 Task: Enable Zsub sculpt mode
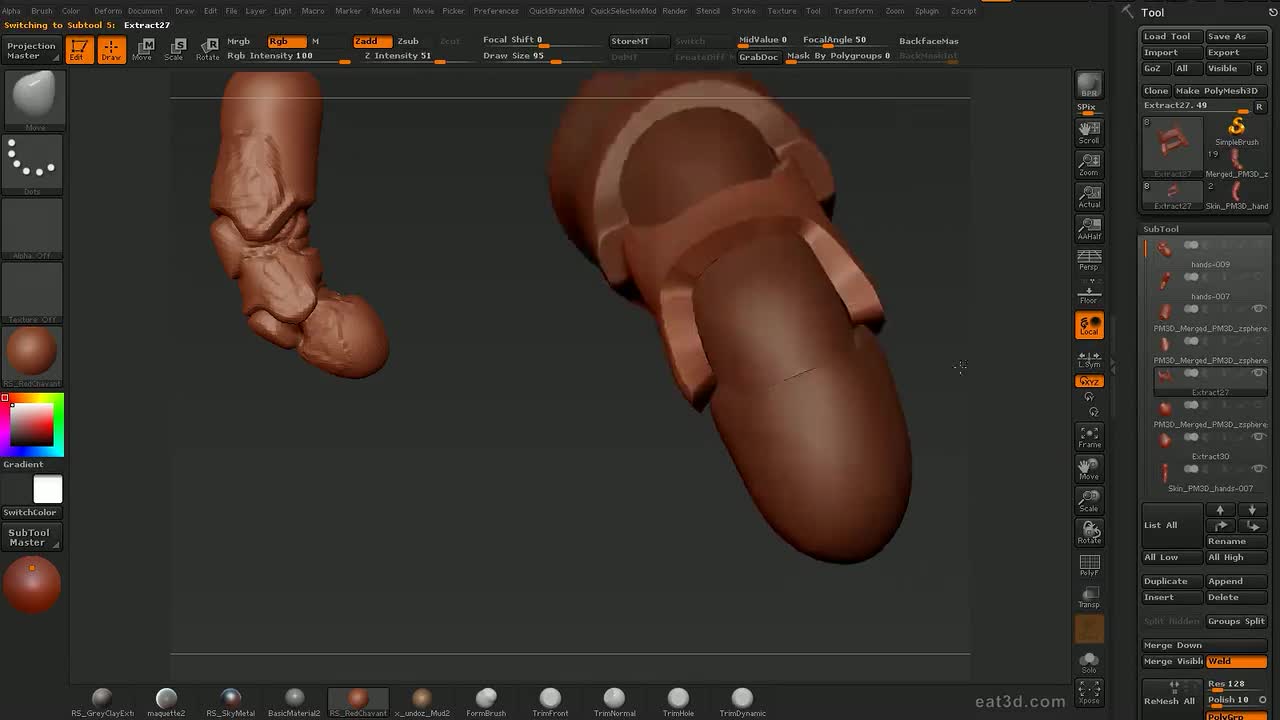[408, 41]
